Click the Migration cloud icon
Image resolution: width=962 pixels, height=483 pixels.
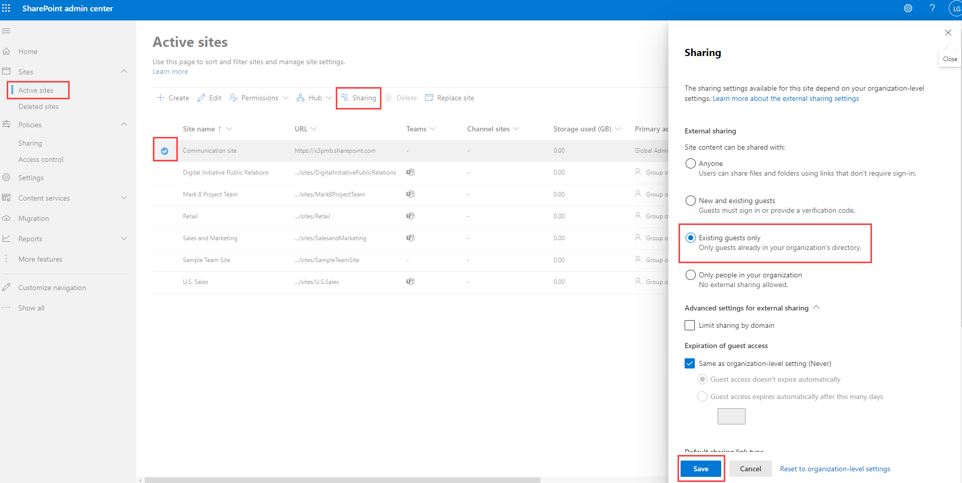tap(6, 218)
